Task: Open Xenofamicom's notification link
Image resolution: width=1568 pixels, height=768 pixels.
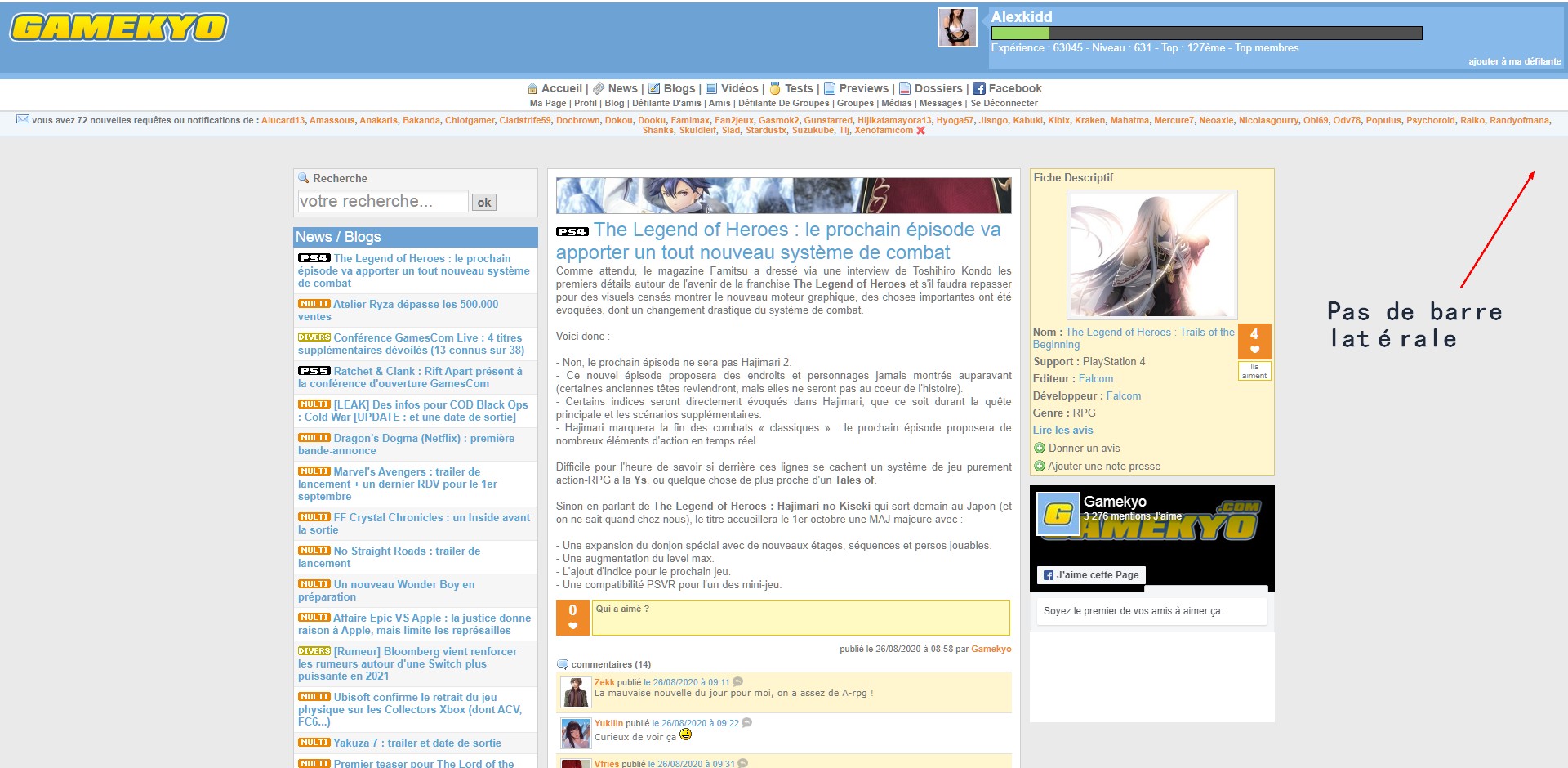Action: [884, 130]
